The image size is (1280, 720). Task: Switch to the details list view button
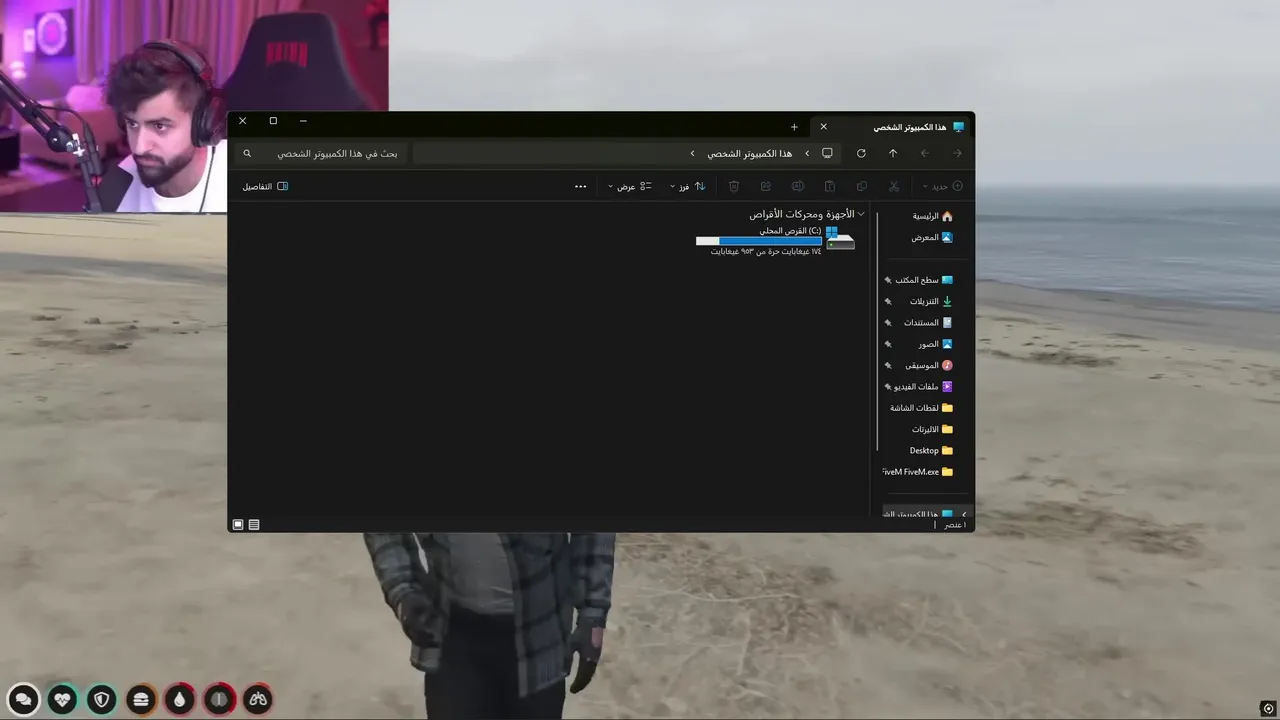(x=254, y=524)
